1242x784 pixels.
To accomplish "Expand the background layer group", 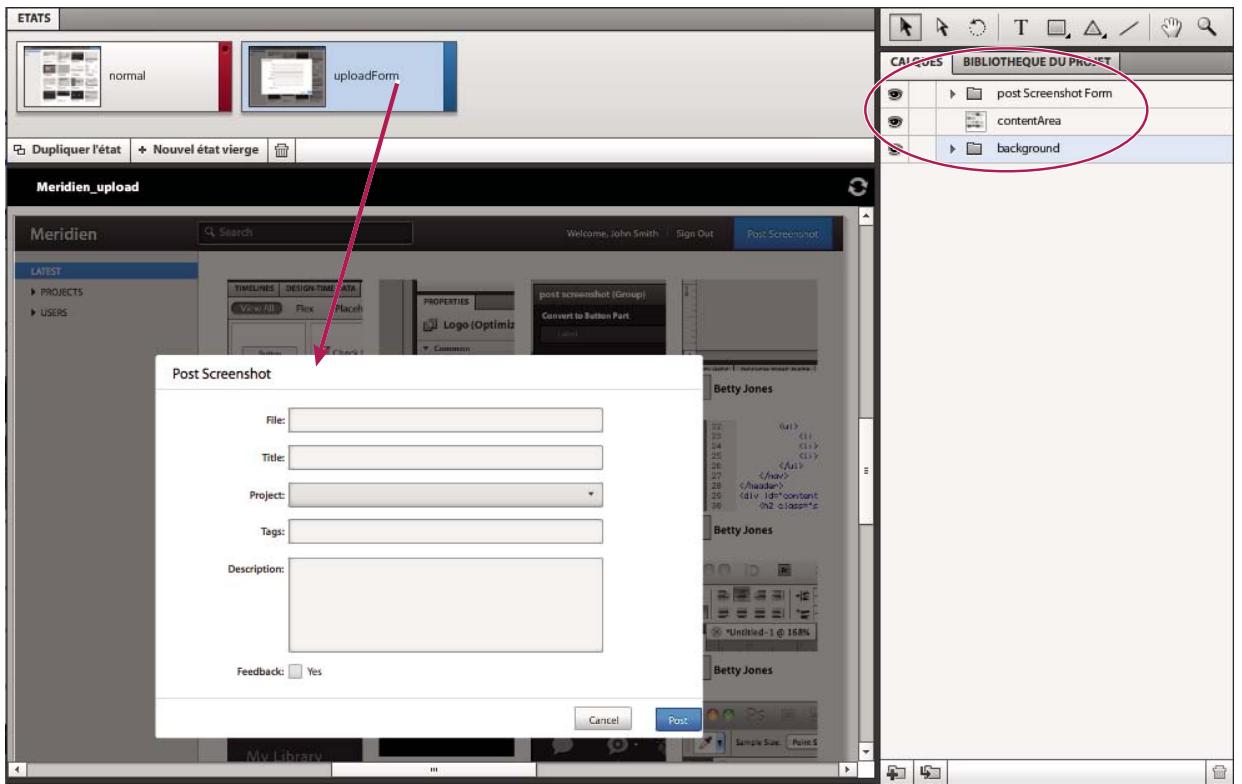I will click(x=953, y=149).
